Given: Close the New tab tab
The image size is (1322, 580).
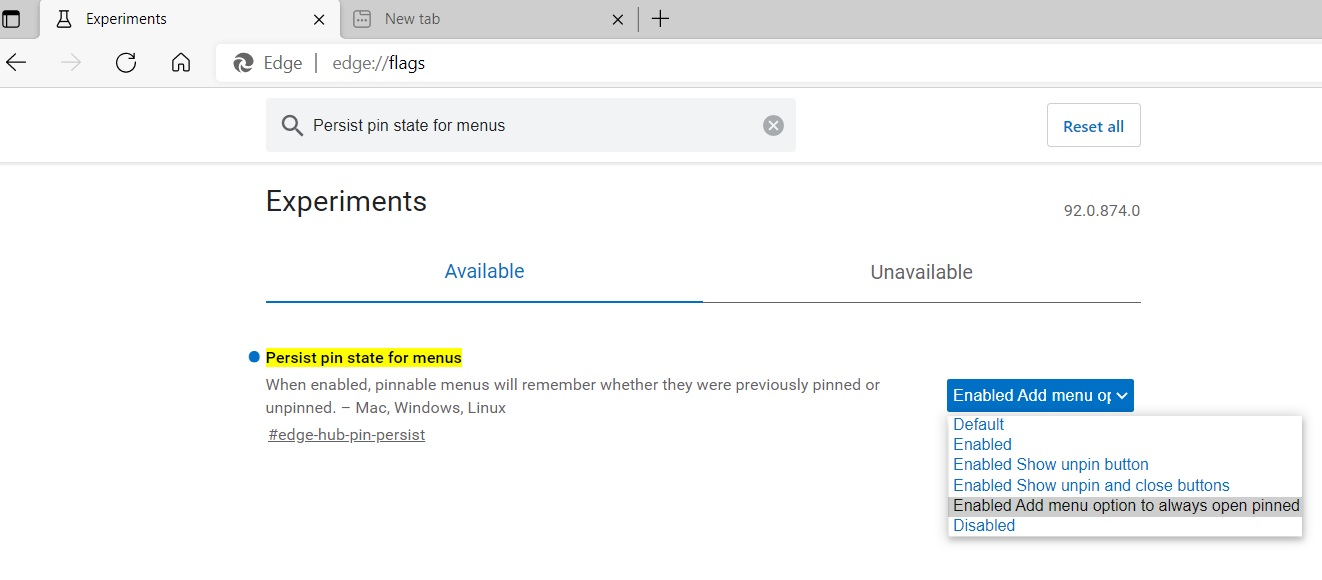Looking at the screenshot, I should 618,19.
